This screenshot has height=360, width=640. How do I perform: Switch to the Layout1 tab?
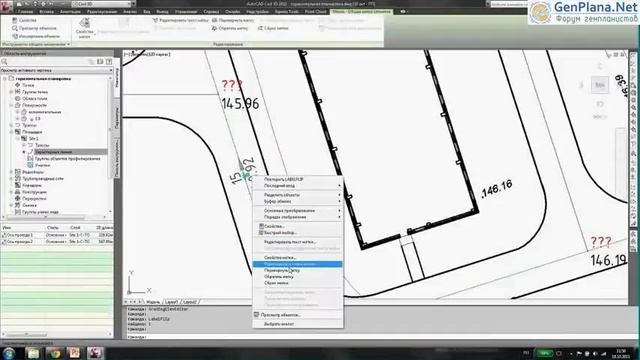(171, 302)
